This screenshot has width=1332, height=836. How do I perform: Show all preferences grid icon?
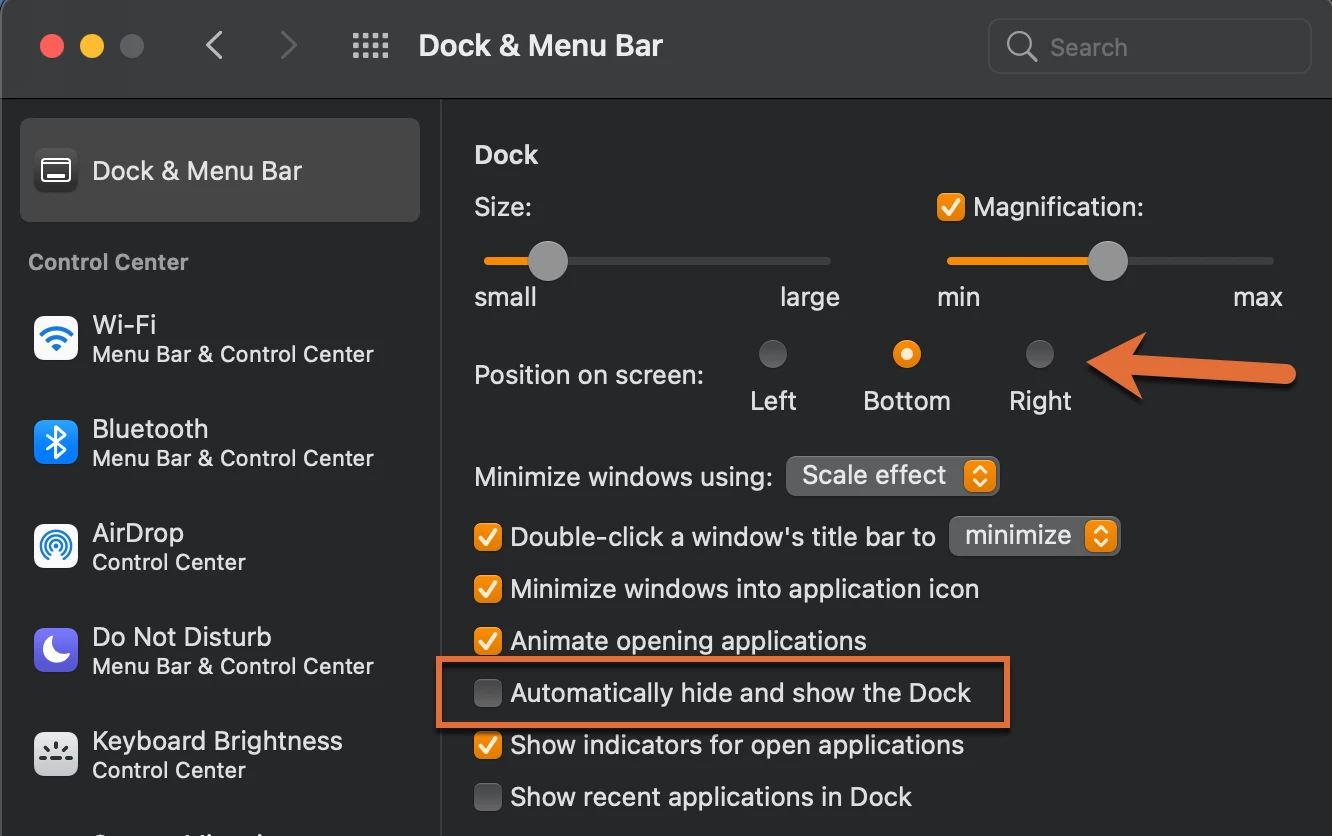[x=370, y=46]
